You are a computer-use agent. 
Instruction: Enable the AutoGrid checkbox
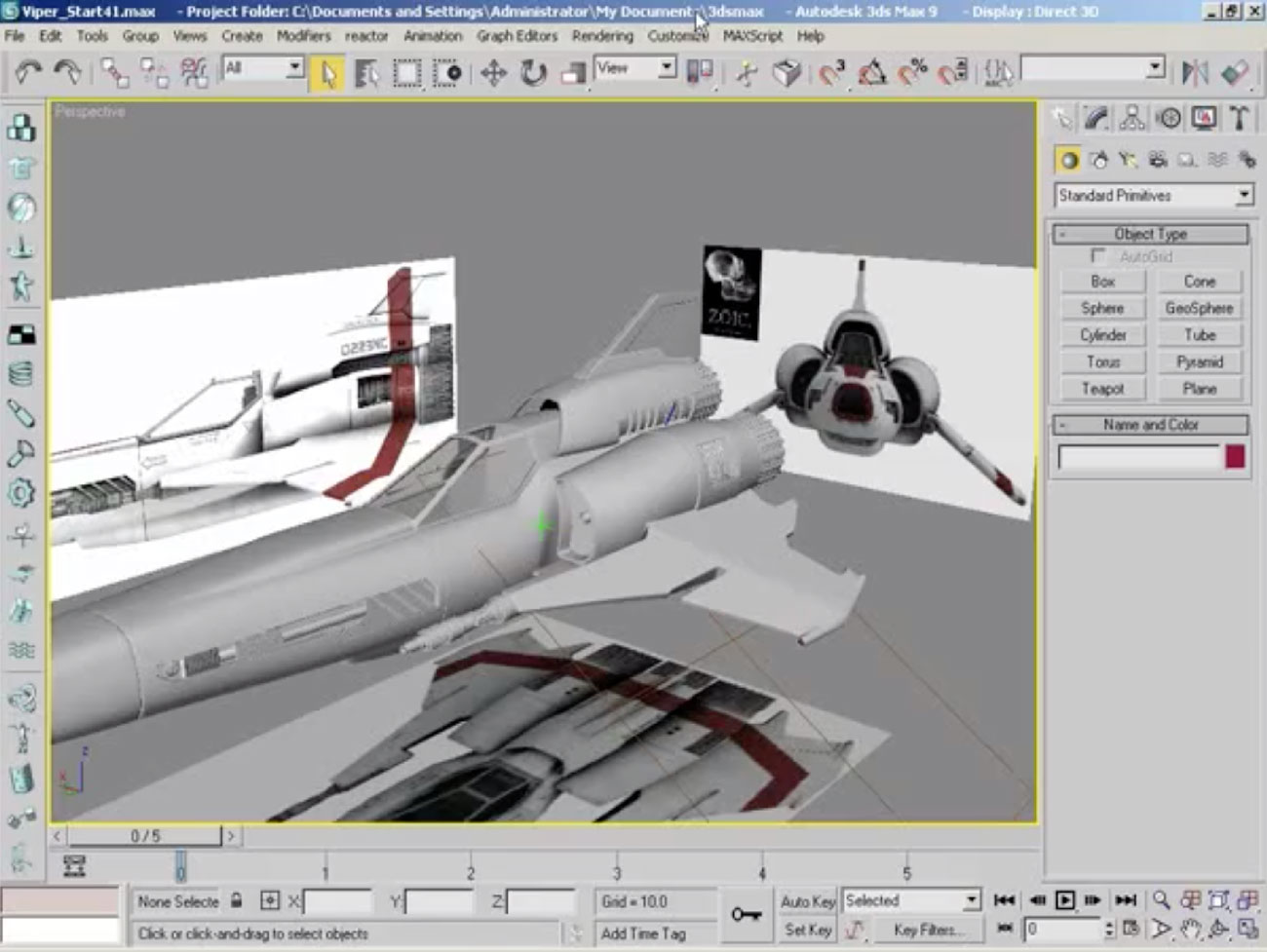point(1098,256)
